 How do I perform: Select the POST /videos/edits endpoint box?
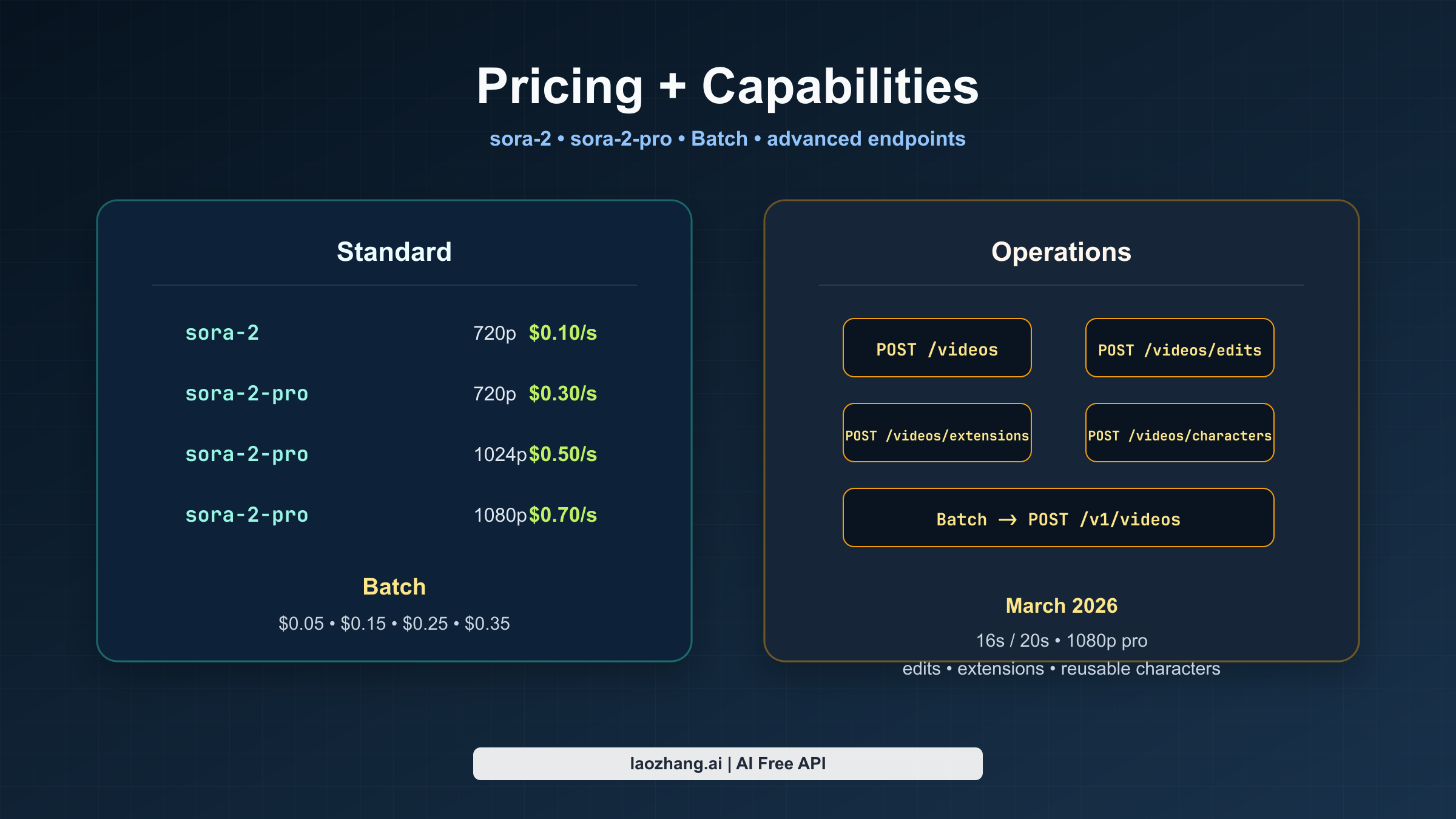(x=1179, y=348)
